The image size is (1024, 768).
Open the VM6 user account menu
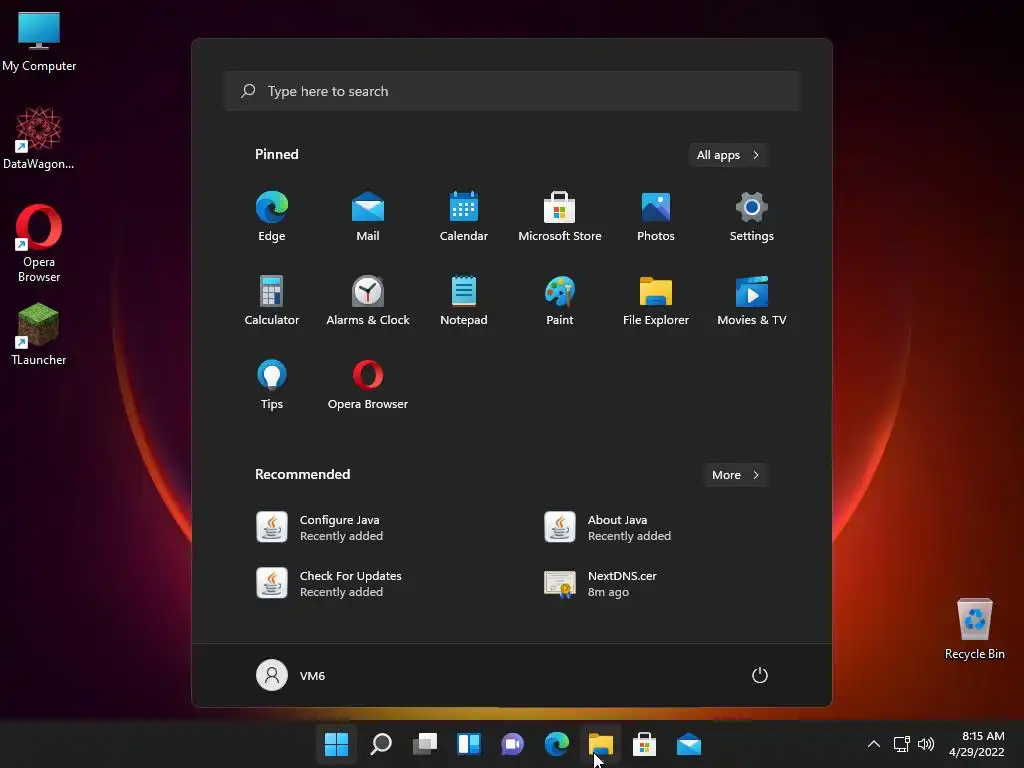[291, 675]
